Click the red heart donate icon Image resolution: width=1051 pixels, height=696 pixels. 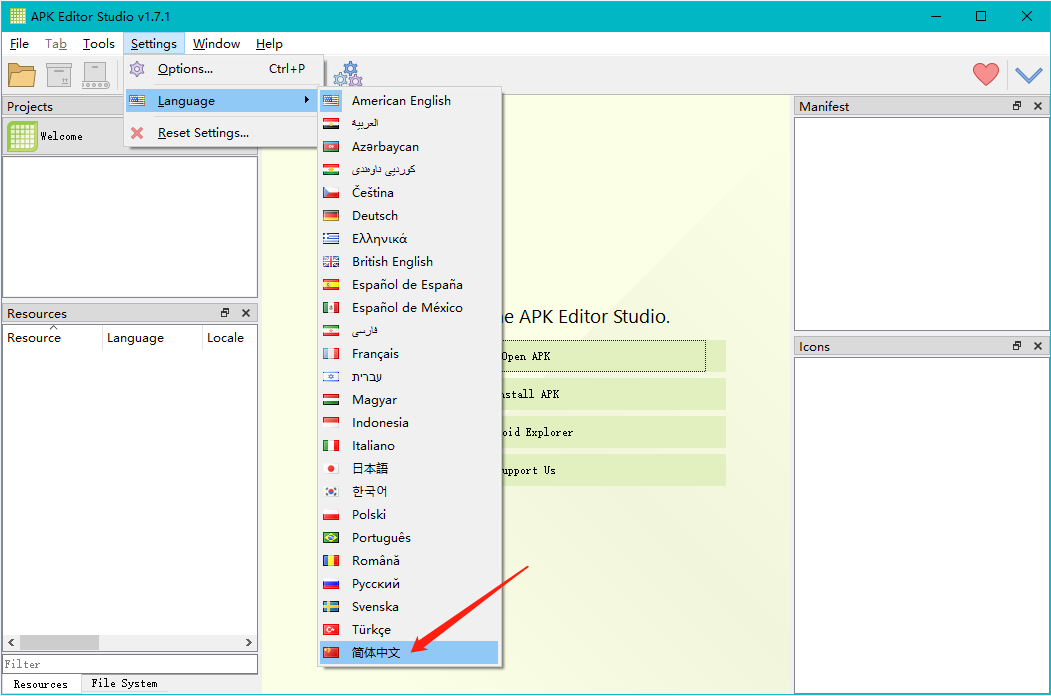985,74
